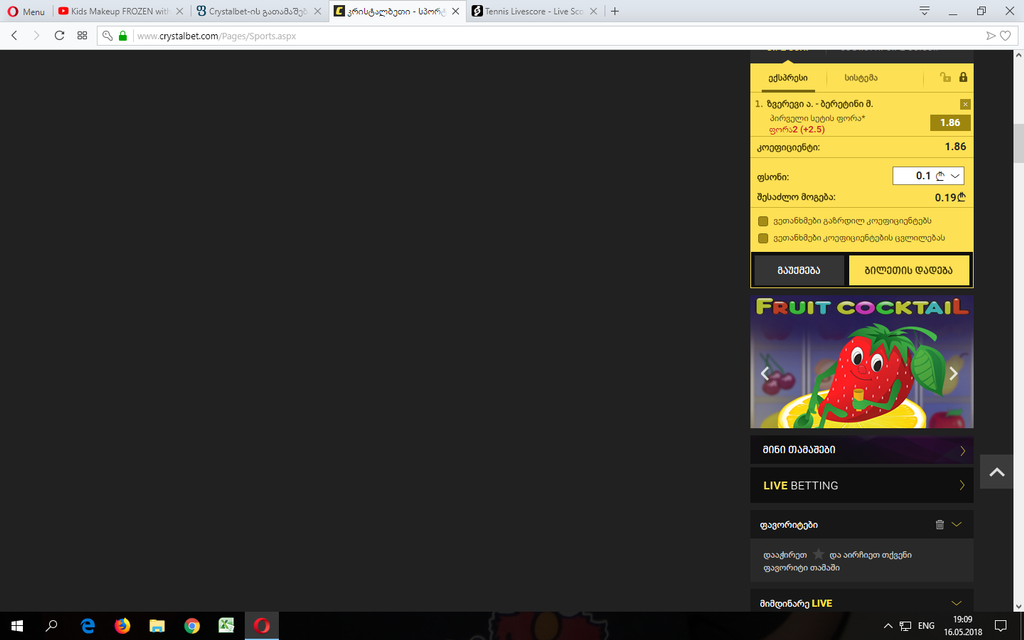This screenshot has width=1024, height=640.
Task: Click the Opera icon on the taskbar
Action: coord(261,626)
